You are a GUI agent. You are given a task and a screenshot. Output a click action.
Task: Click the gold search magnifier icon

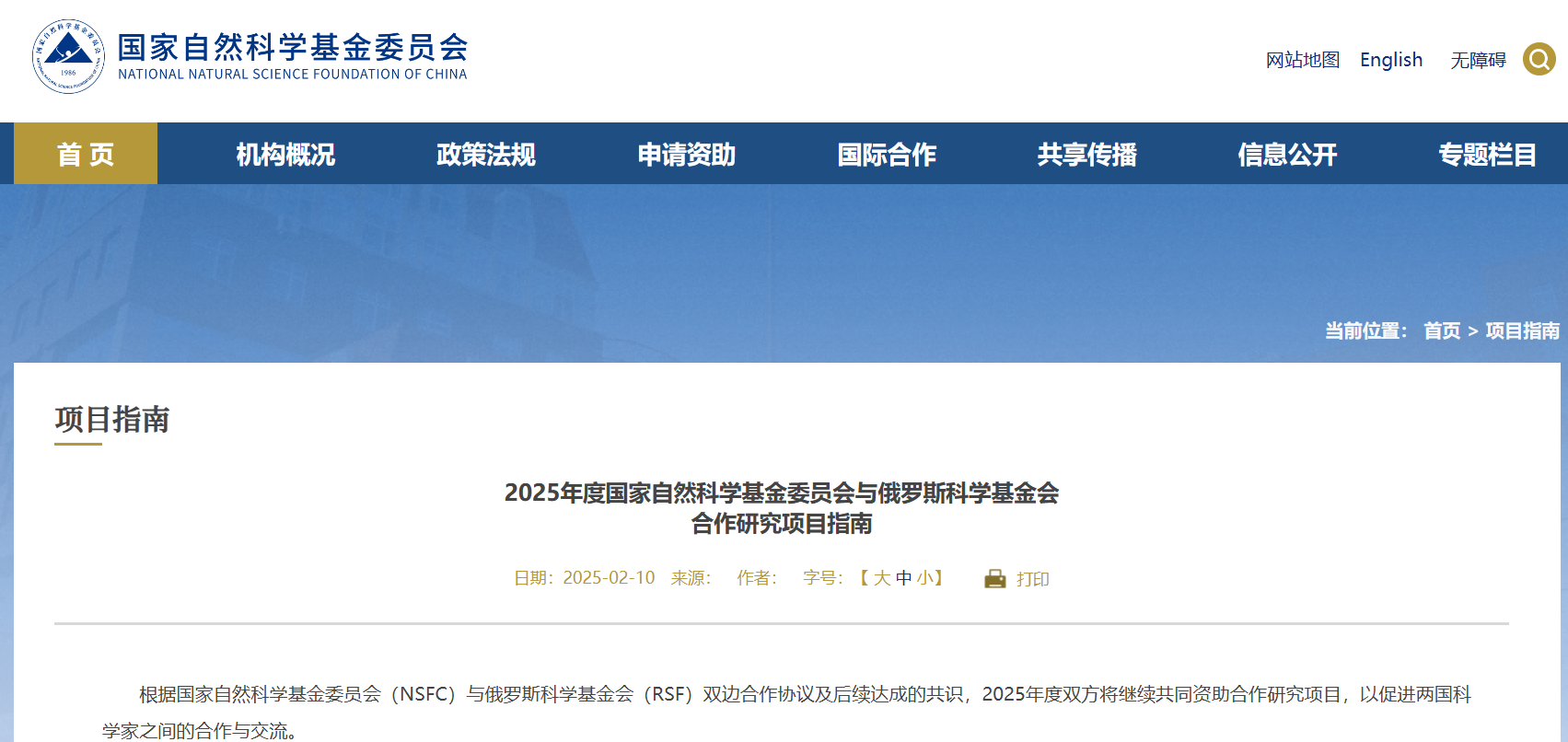(x=1539, y=59)
